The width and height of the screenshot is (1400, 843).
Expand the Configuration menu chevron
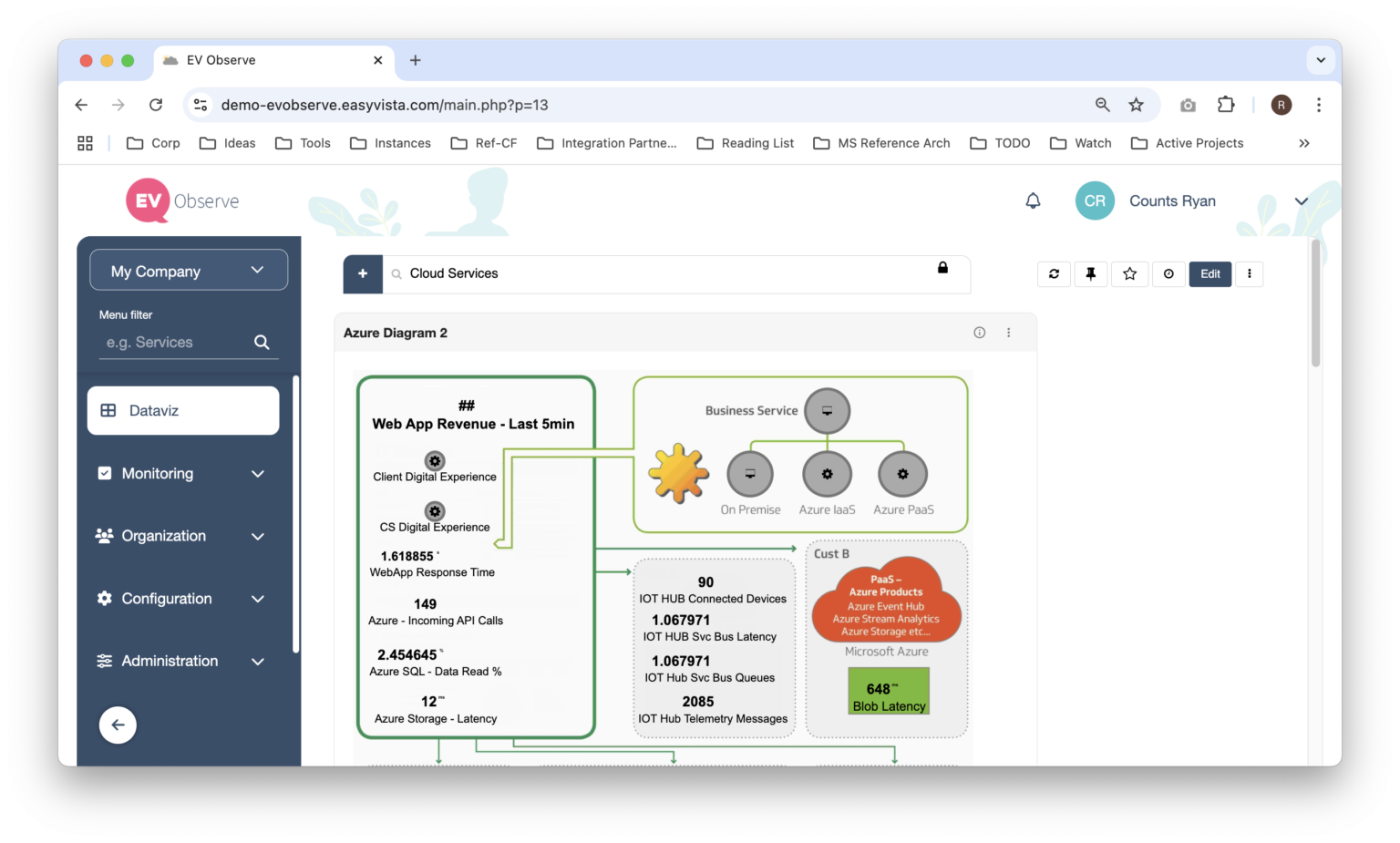(258, 599)
